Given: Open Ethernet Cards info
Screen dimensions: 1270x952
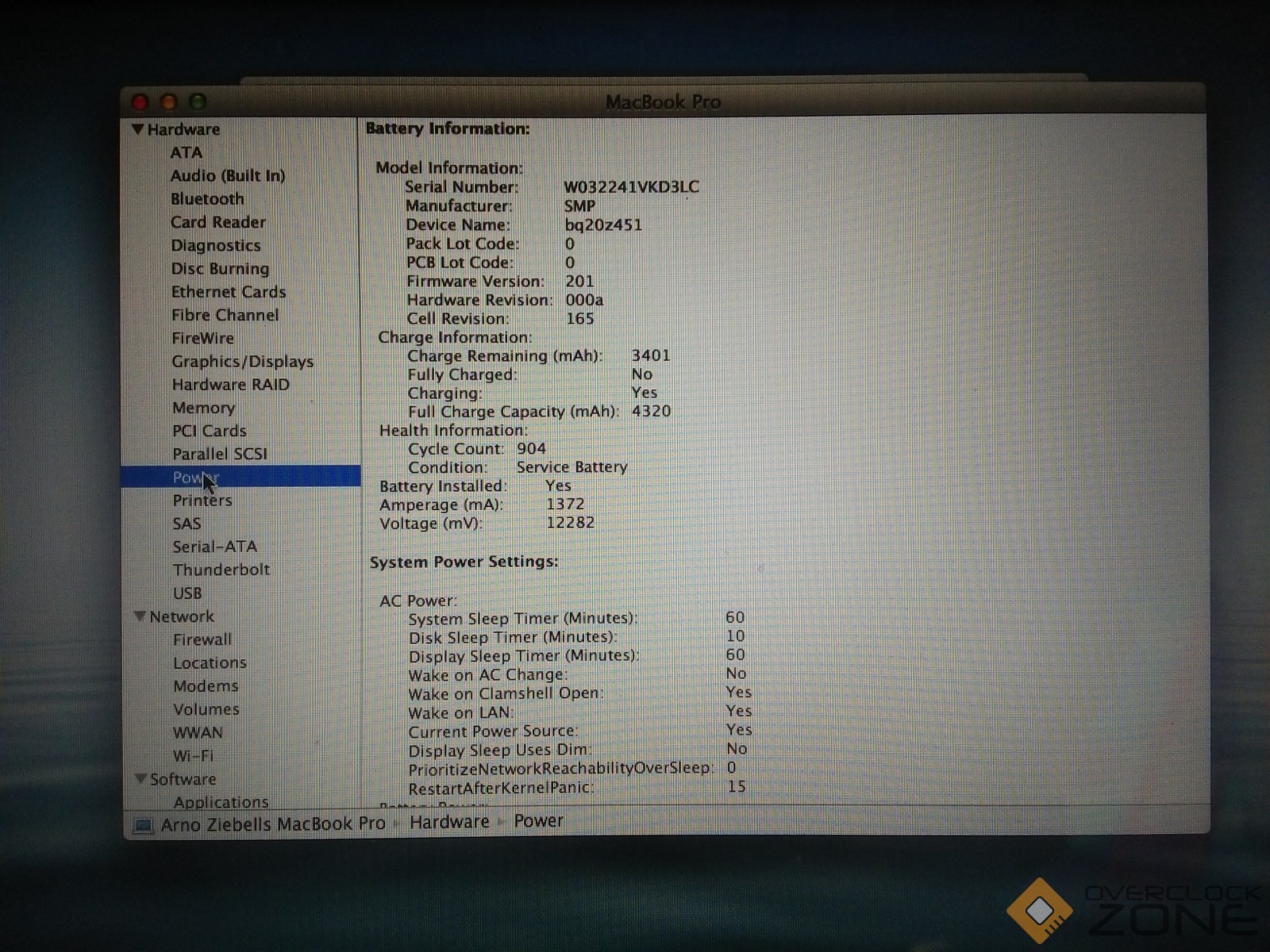Looking at the screenshot, I should 229,292.
